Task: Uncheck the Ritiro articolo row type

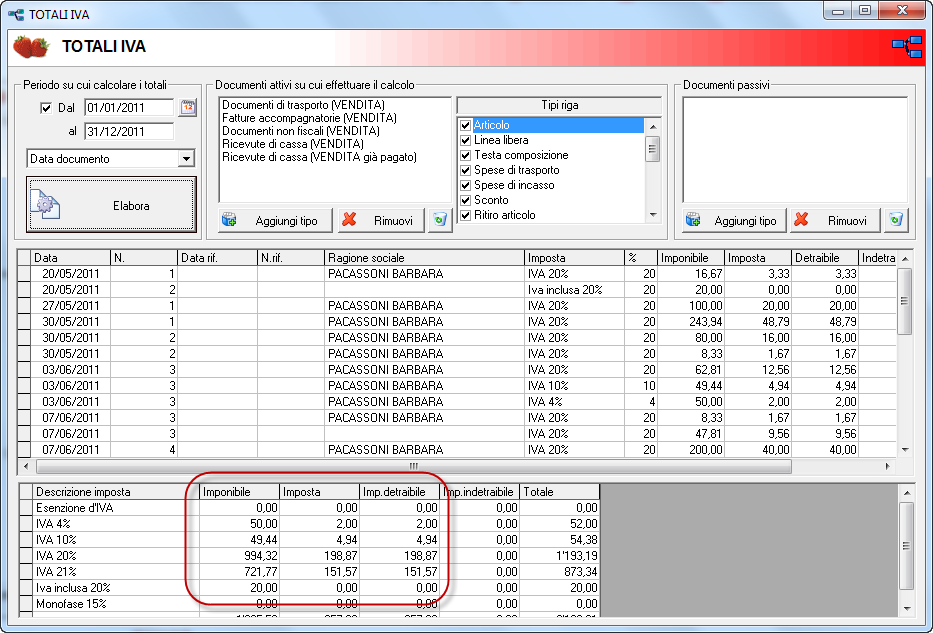Action: click(466, 215)
